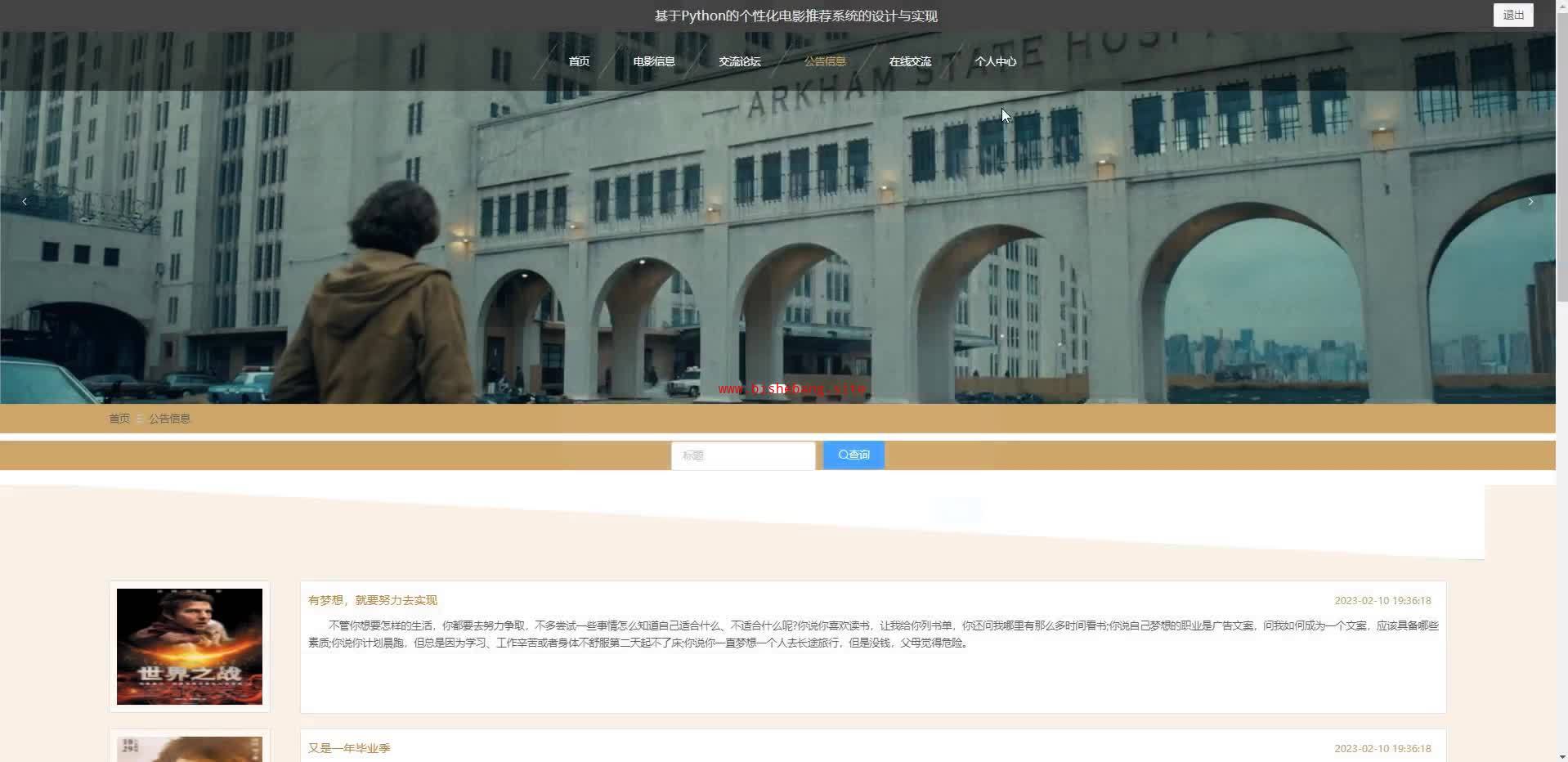1568x762 pixels.
Task: Click the second announcement's poster thumbnail
Action: point(190,749)
